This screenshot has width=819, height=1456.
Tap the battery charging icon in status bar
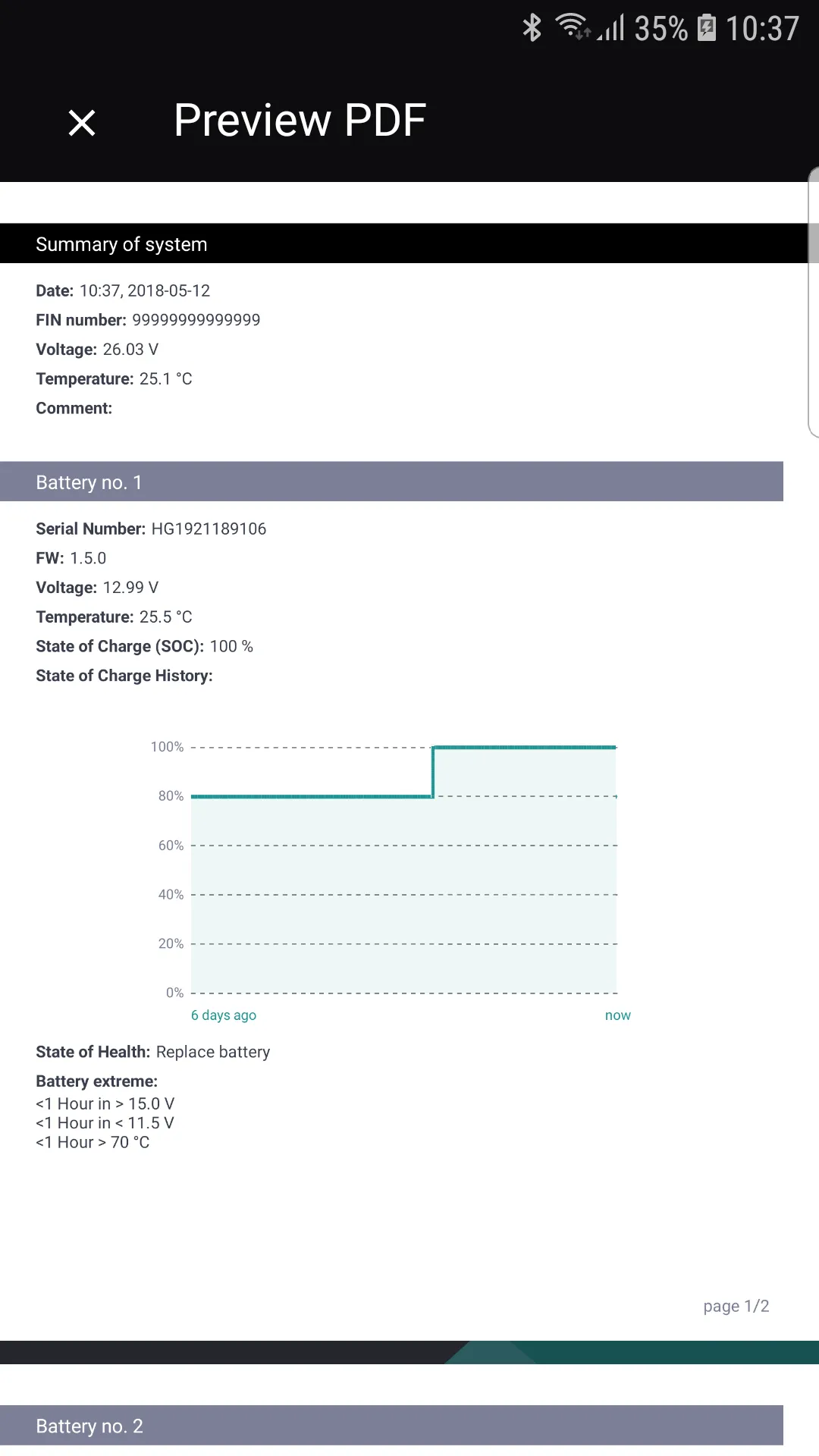(x=707, y=28)
